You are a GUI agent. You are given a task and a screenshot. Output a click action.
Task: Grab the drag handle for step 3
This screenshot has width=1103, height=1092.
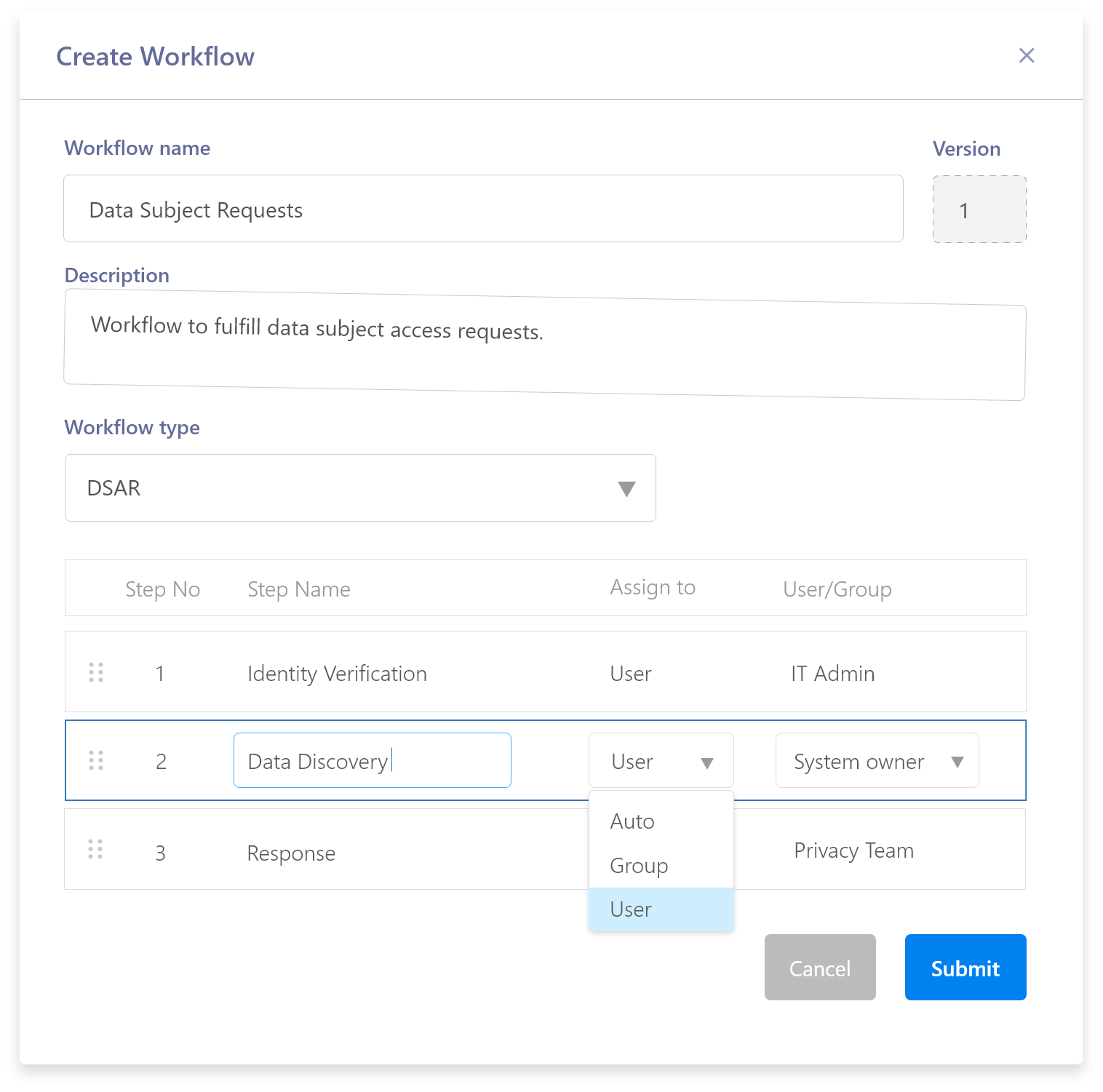click(x=95, y=849)
